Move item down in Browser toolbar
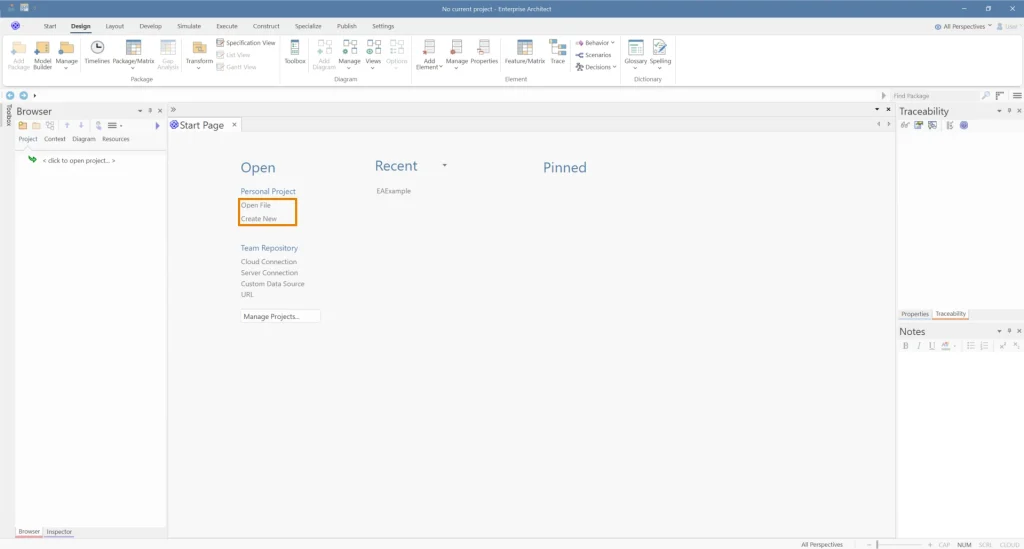The image size is (1024, 549). [81, 125]
